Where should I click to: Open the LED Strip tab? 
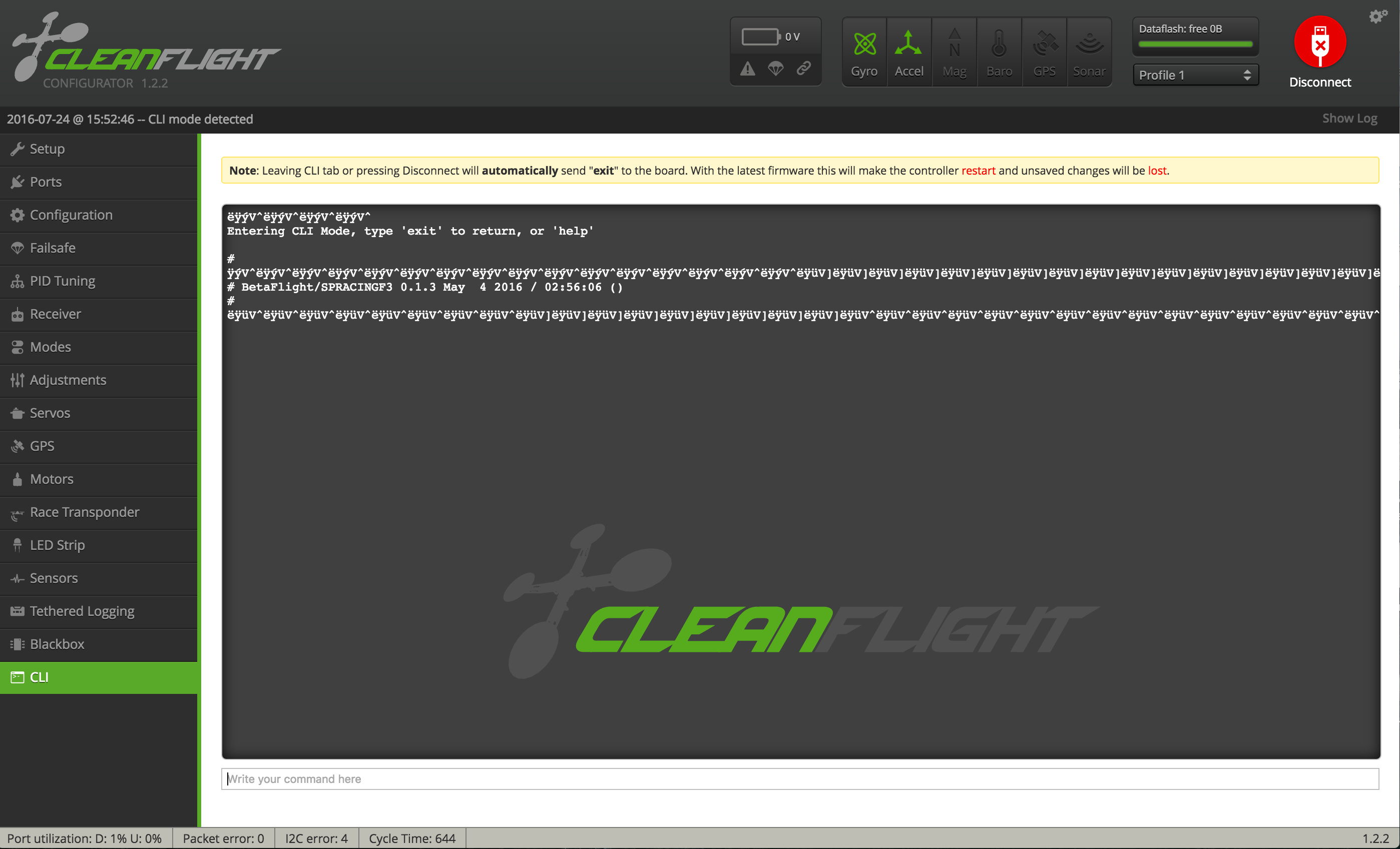(x=99, y=545)
